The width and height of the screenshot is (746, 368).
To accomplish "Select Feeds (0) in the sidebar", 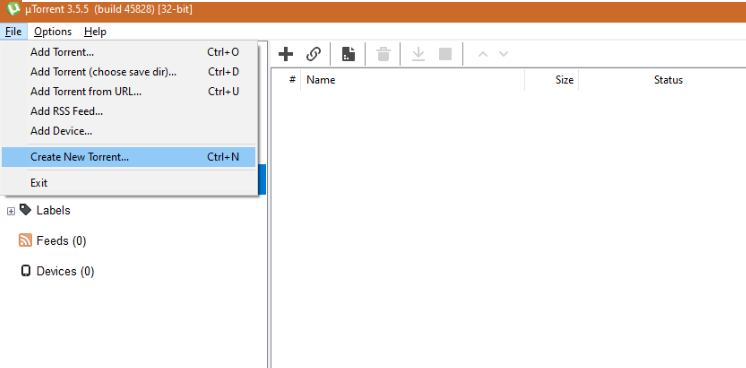I will pyautogui.click(x=61, y=241).
